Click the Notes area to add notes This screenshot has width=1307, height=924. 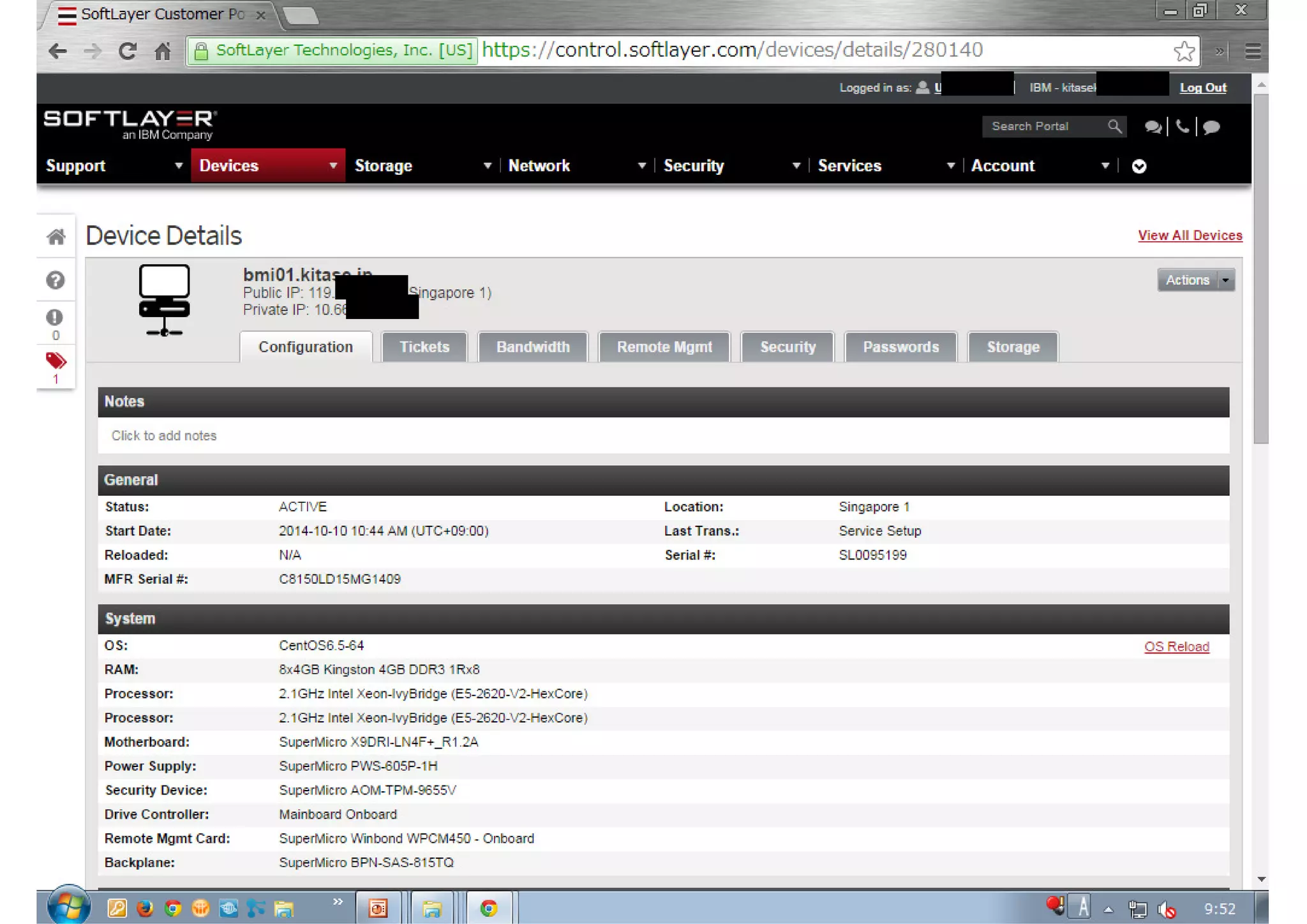[164, 436]
